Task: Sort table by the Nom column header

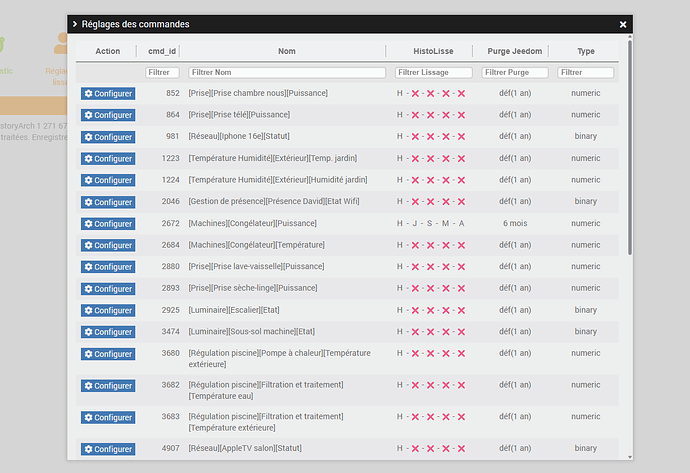Action: point(286,51)
